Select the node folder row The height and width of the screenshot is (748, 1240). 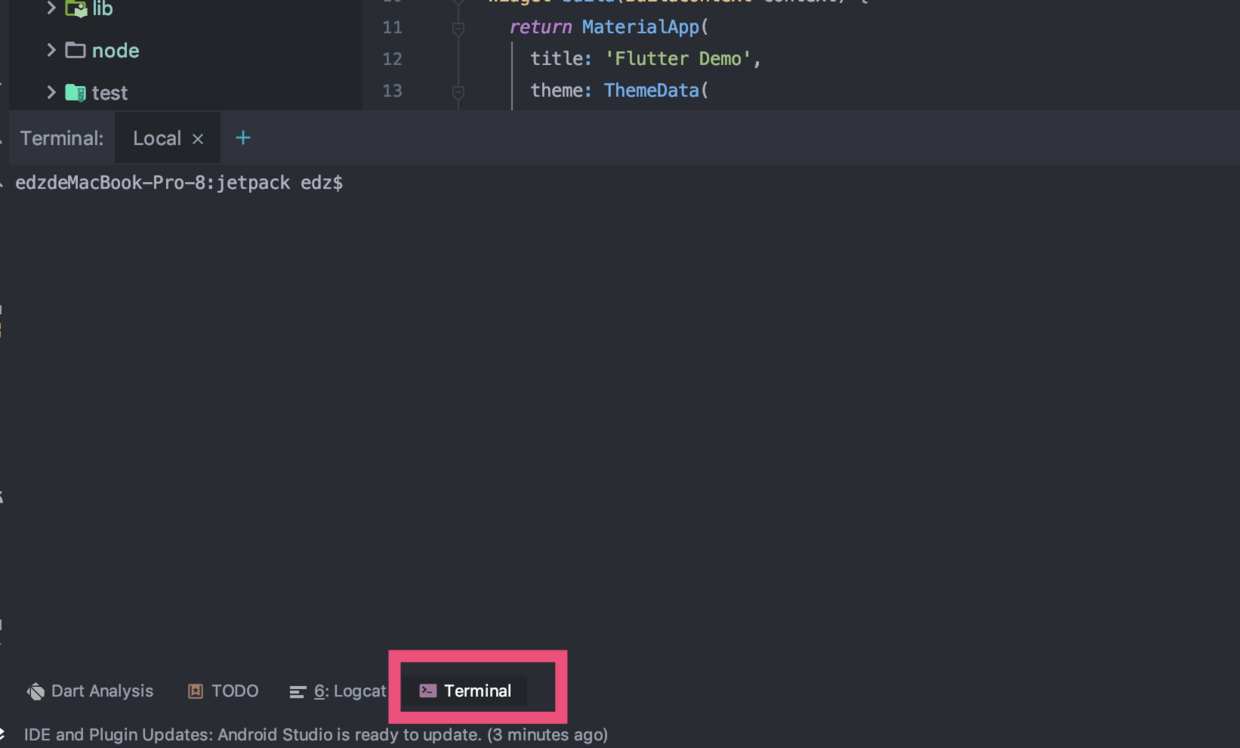click(x=185, y=50)
